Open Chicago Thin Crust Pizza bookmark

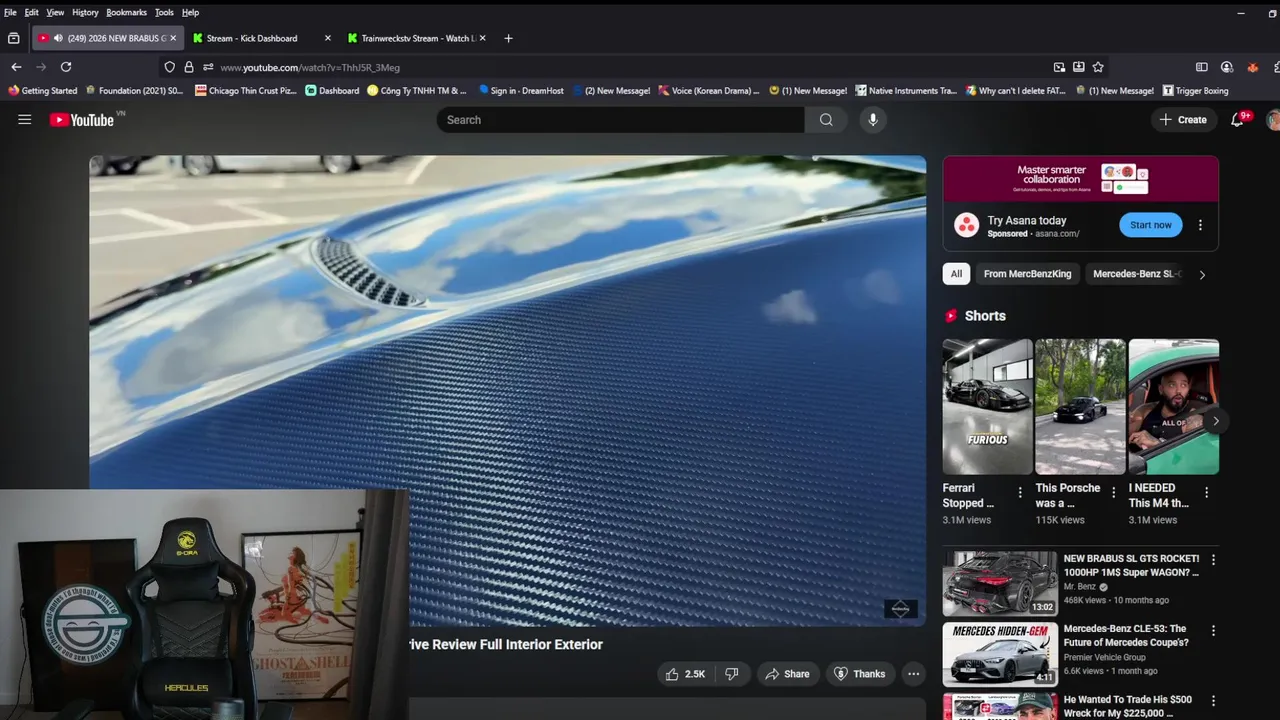(246, 90)
